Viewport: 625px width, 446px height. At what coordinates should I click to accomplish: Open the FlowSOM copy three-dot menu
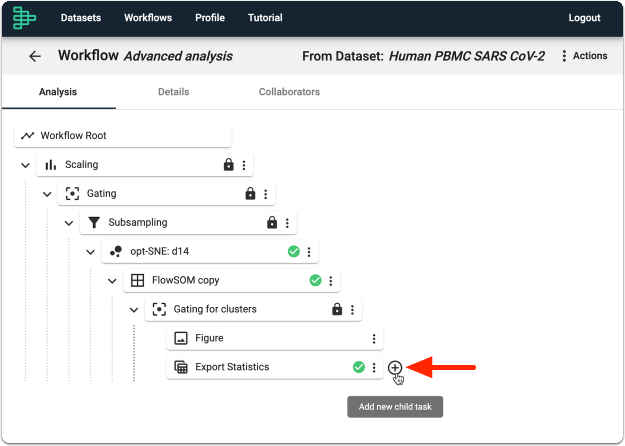pyautogui.click(x=330, y=281)
